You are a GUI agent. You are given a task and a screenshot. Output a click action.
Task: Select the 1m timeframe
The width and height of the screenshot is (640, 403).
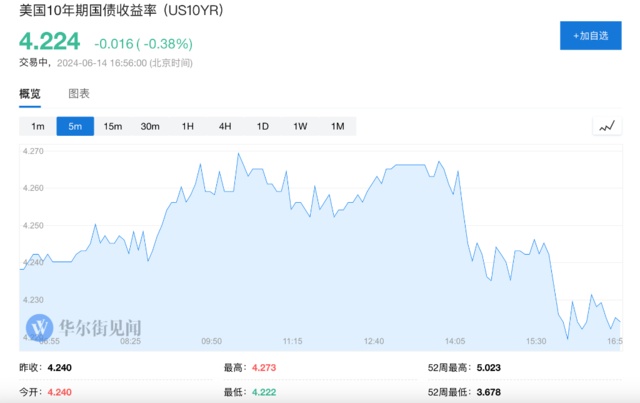tap(38, 126)
